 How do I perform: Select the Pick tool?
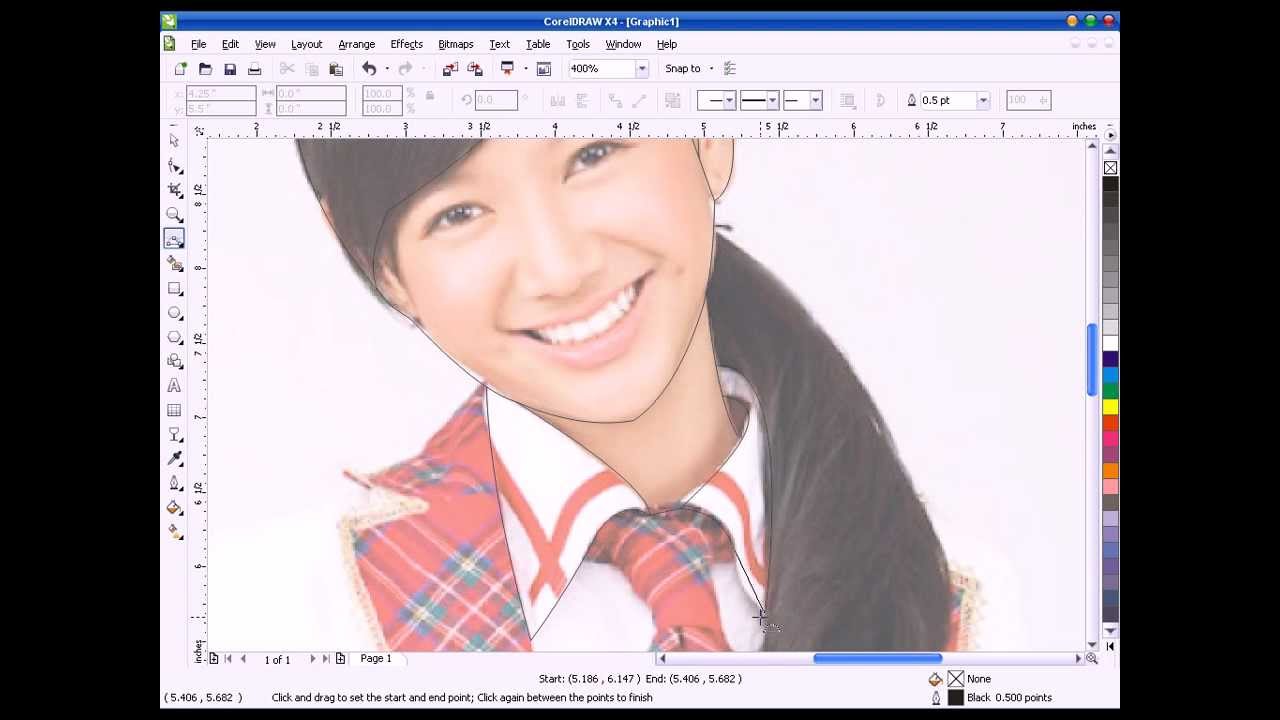pos(174,142)
